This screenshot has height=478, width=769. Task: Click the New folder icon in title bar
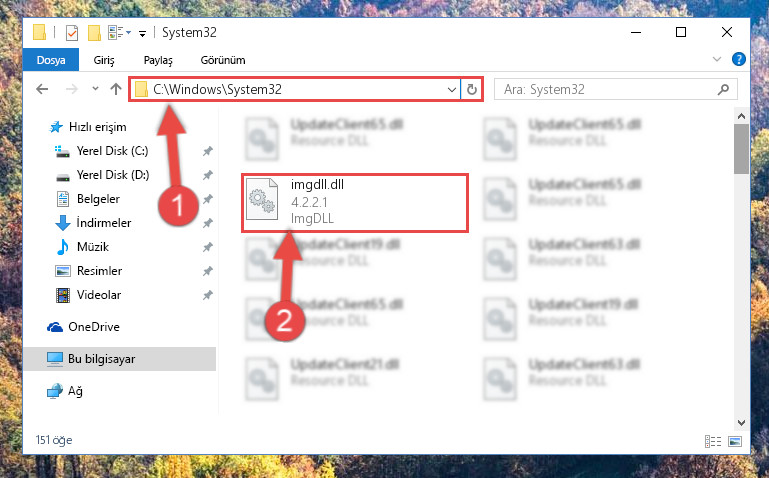point(94,33)
